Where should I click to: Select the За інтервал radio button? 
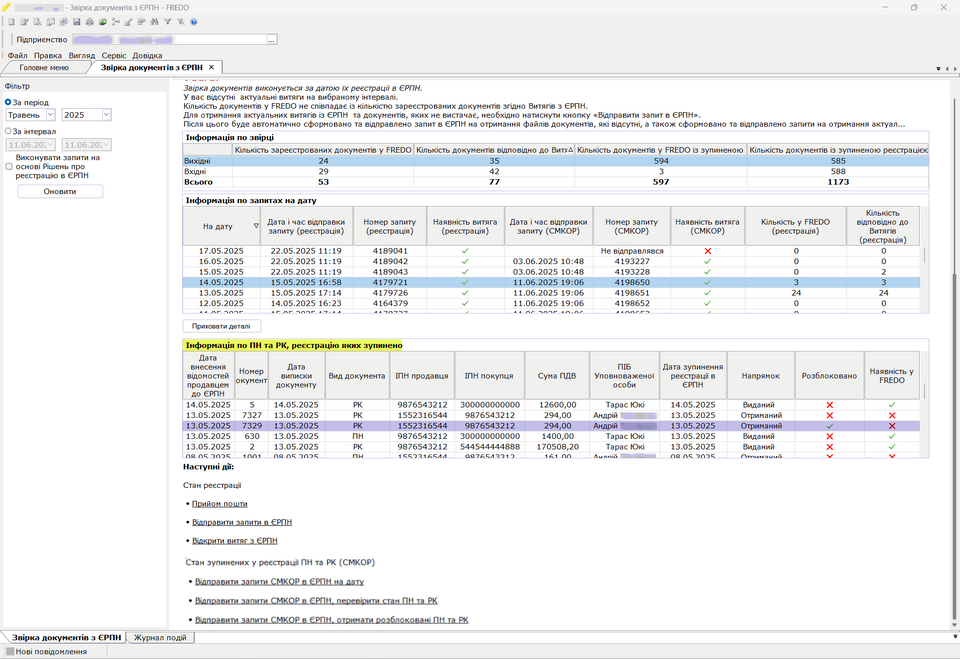(8, 131)
